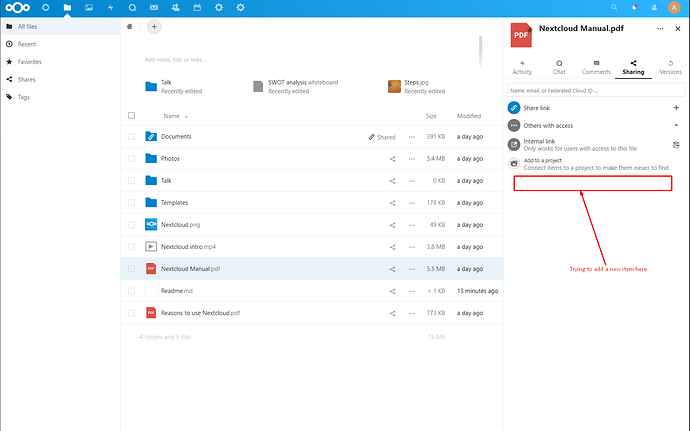Open the notifications bell icon
The width and height of the screenshot is (690, 431).
pos(634,7)
